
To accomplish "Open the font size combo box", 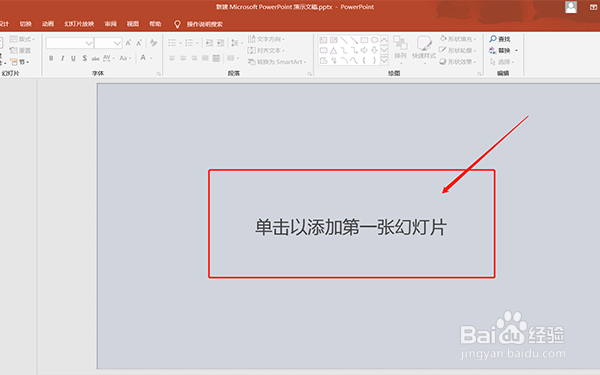I will [108, 43].
